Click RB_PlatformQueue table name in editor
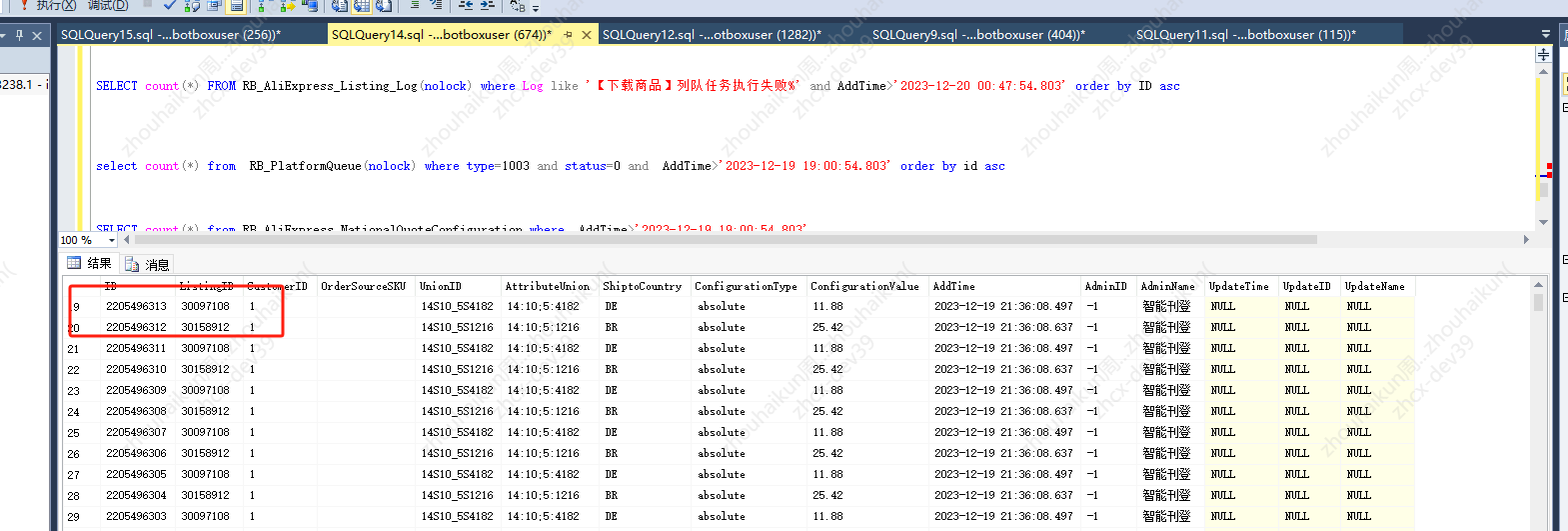1568x531 pixels. point(305,166)
